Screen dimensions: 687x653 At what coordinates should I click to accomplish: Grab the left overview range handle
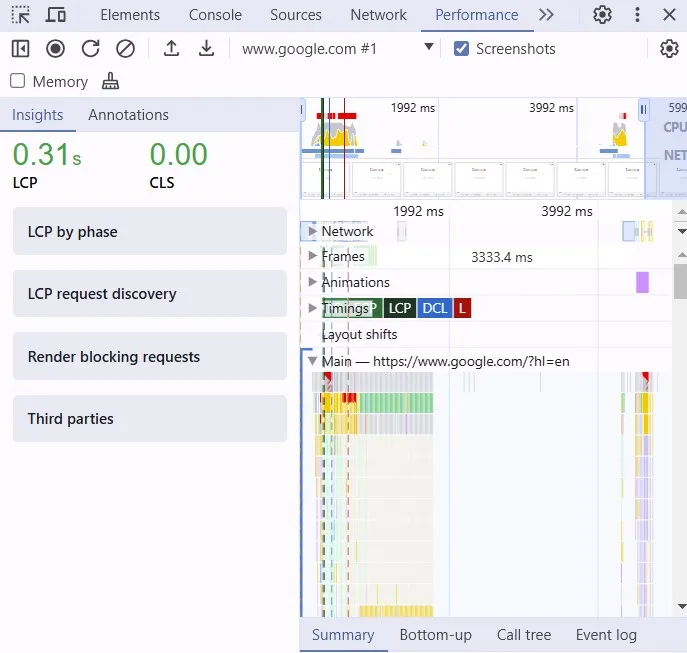[x=302, y=109]
